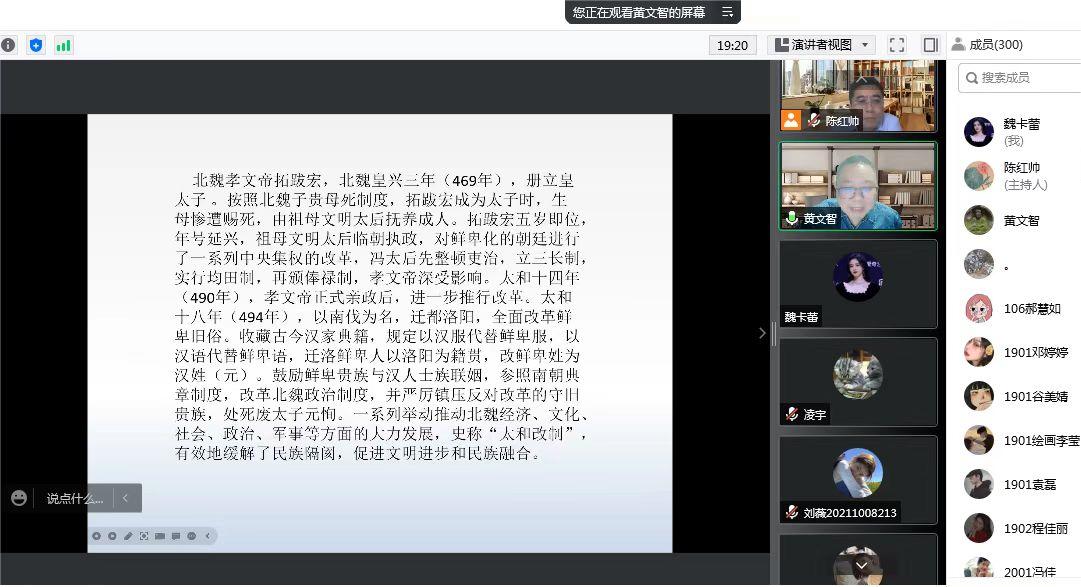Open screen-sharing options menu beside 黄文智的屏幕
Screen dimensions: 1081x587
[727, 12]
